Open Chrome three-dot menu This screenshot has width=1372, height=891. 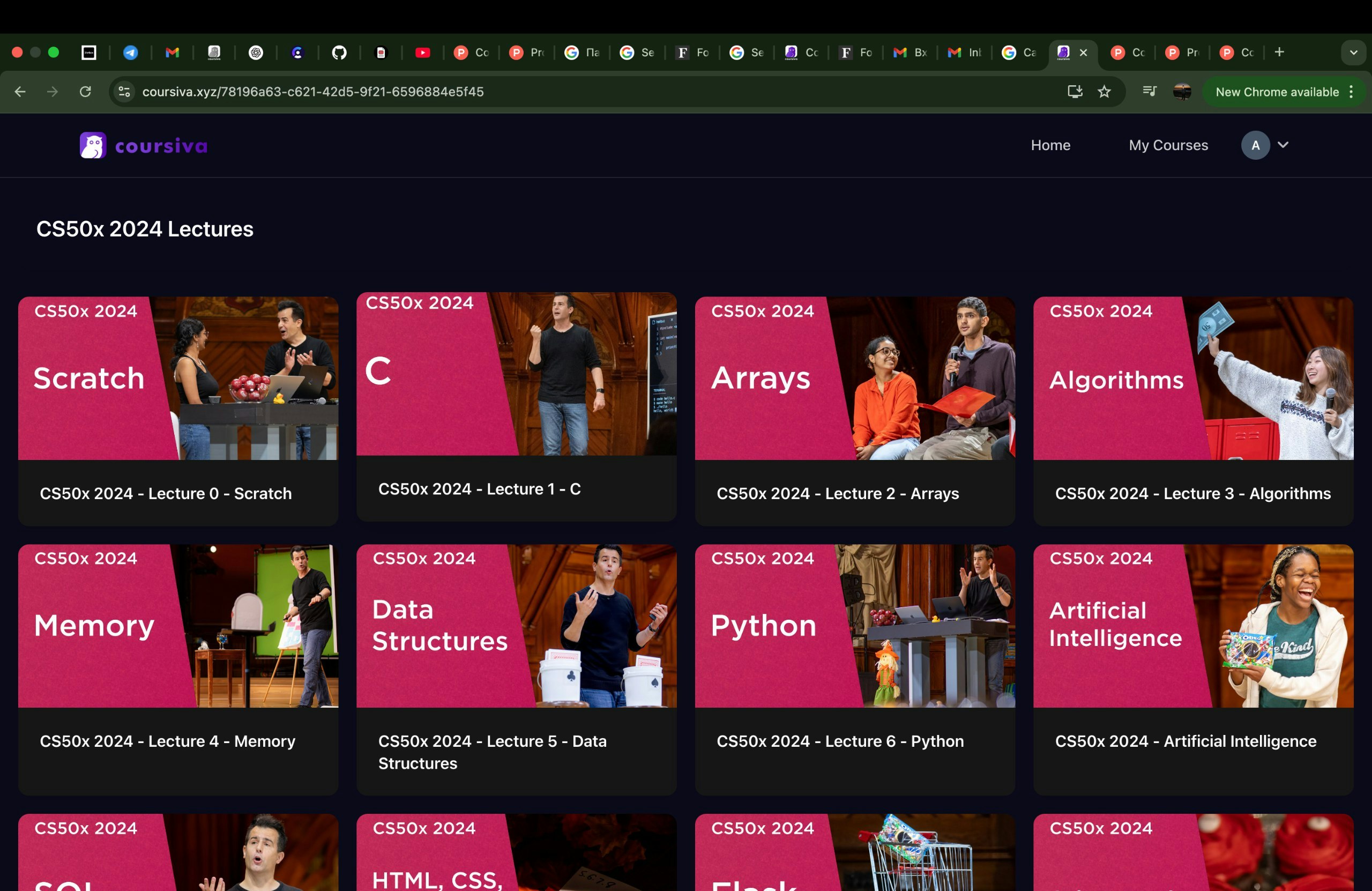tap(1351, 92)
